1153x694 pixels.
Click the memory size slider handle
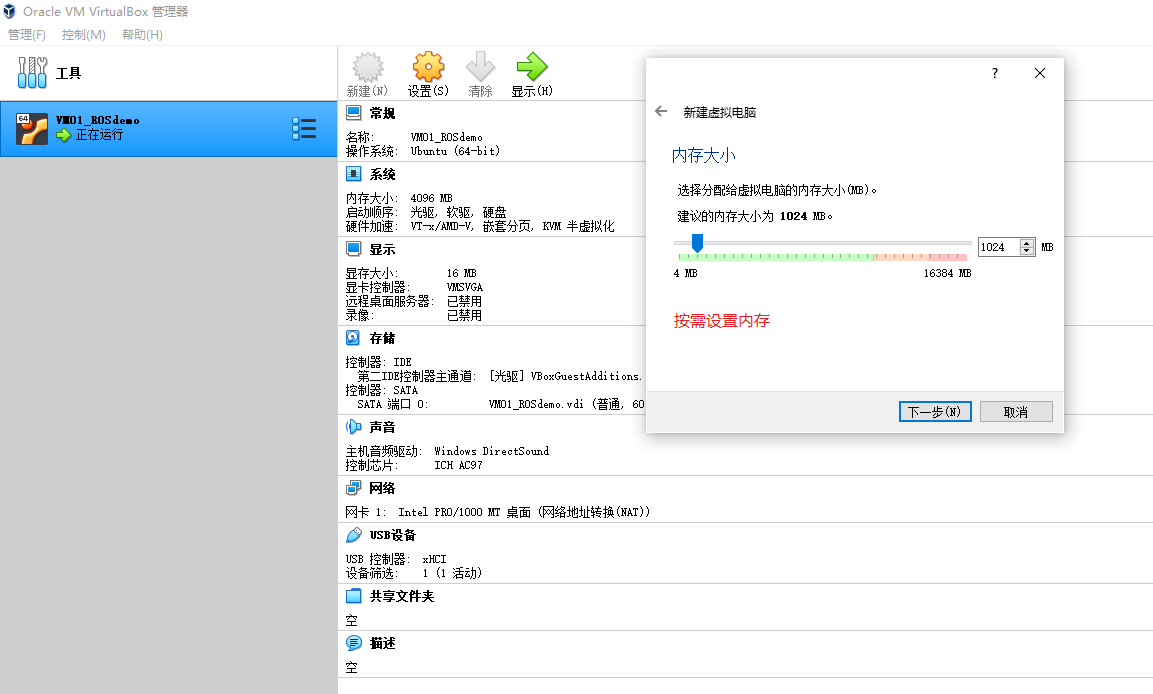click(x=697, y=243)
